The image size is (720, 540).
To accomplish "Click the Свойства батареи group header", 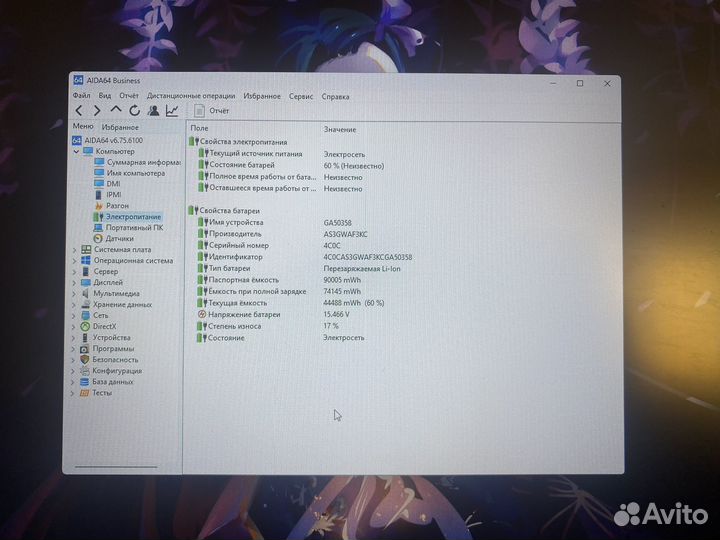I will [x=224, y=211].
